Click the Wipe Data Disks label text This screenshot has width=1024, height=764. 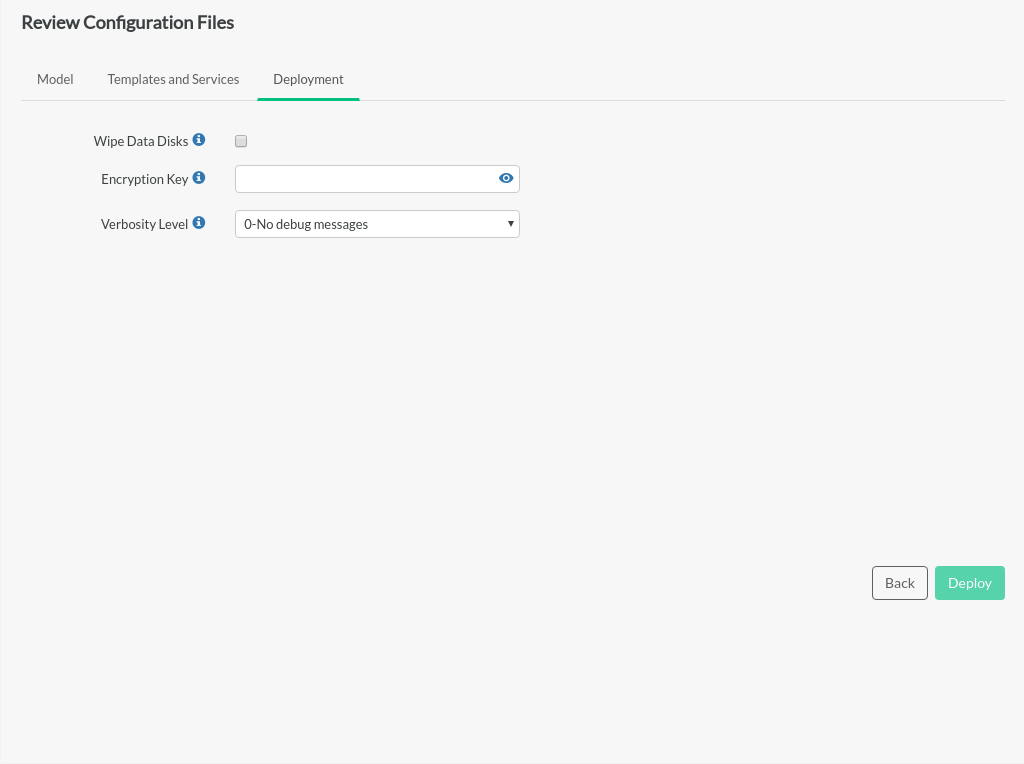[x=140, y=141]
